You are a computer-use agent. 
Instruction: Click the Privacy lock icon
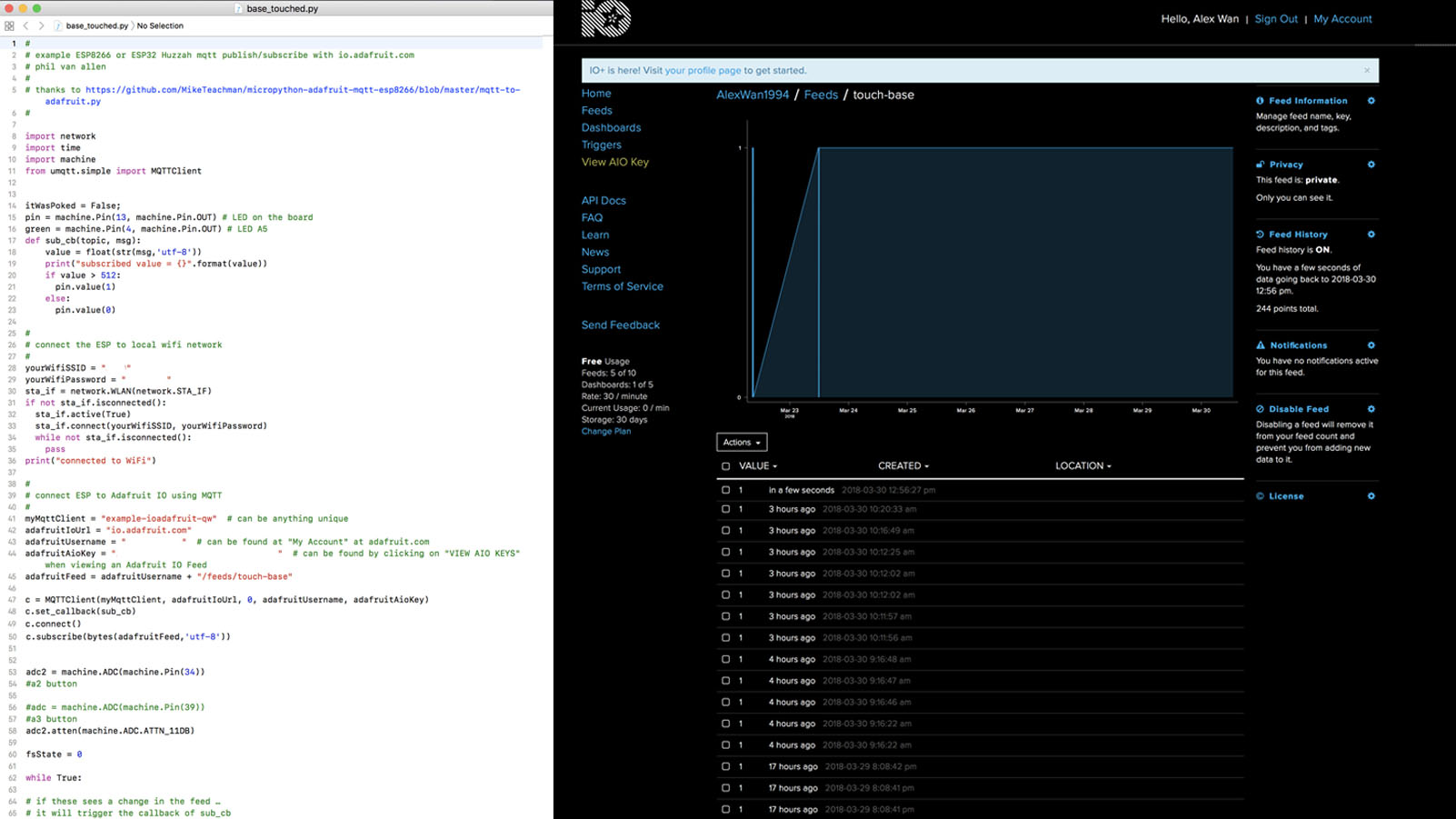(1260, 165)
